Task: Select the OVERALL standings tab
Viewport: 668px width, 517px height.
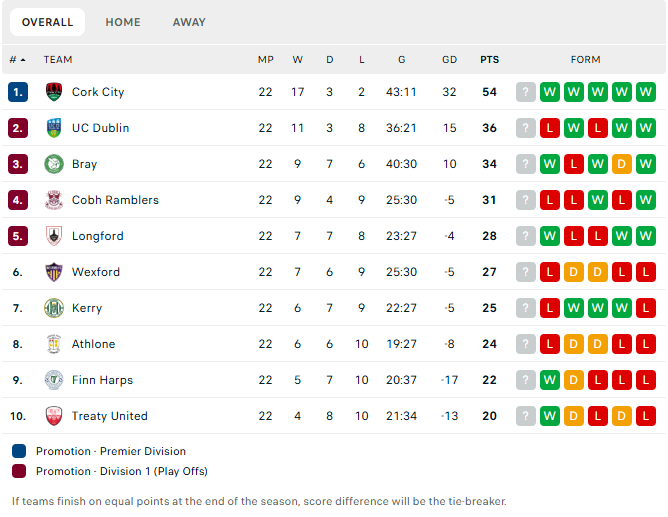Action: [47, 22]
